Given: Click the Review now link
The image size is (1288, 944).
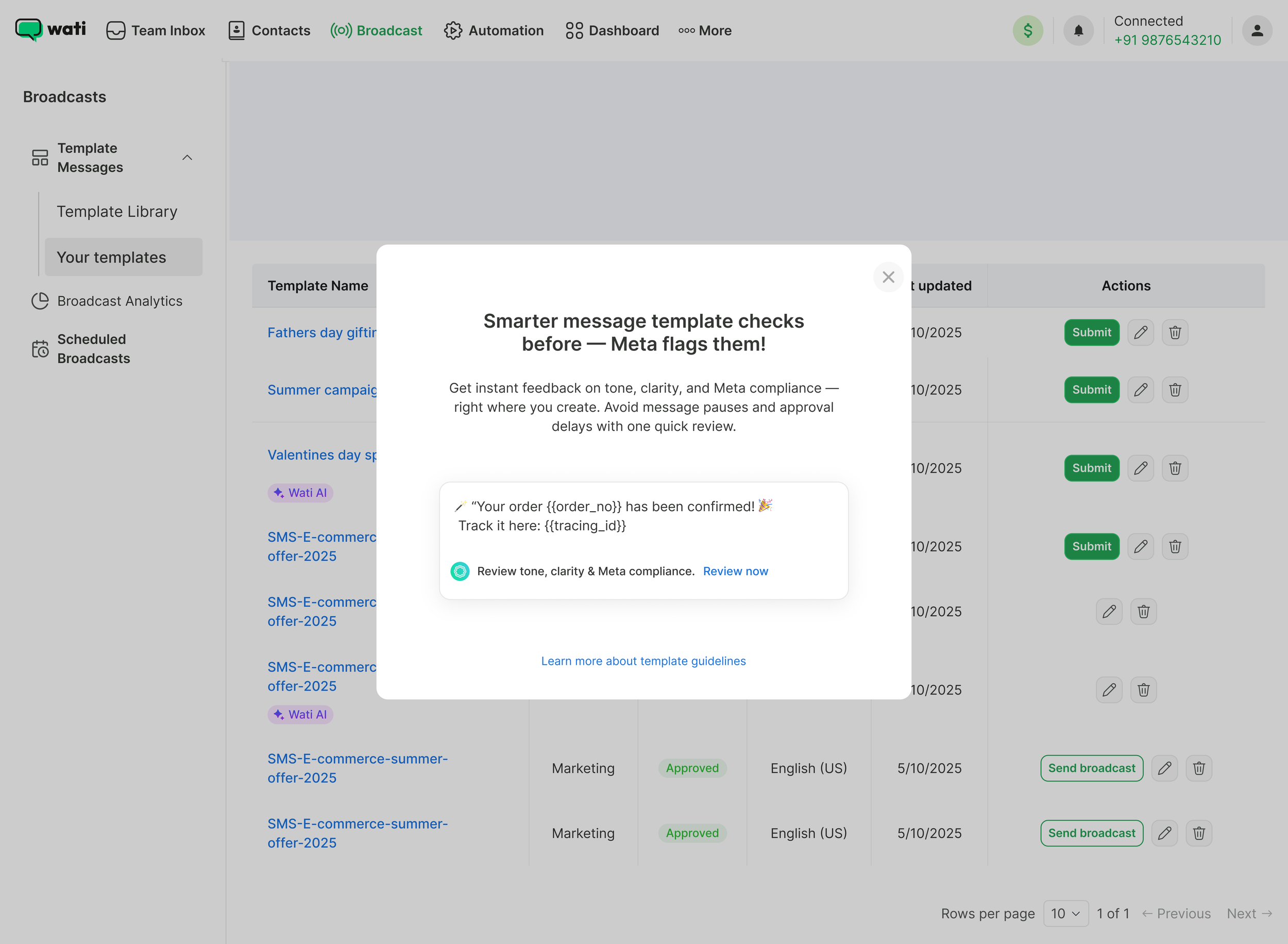Looking at the screenshot, I should click(x=735, y=571).
